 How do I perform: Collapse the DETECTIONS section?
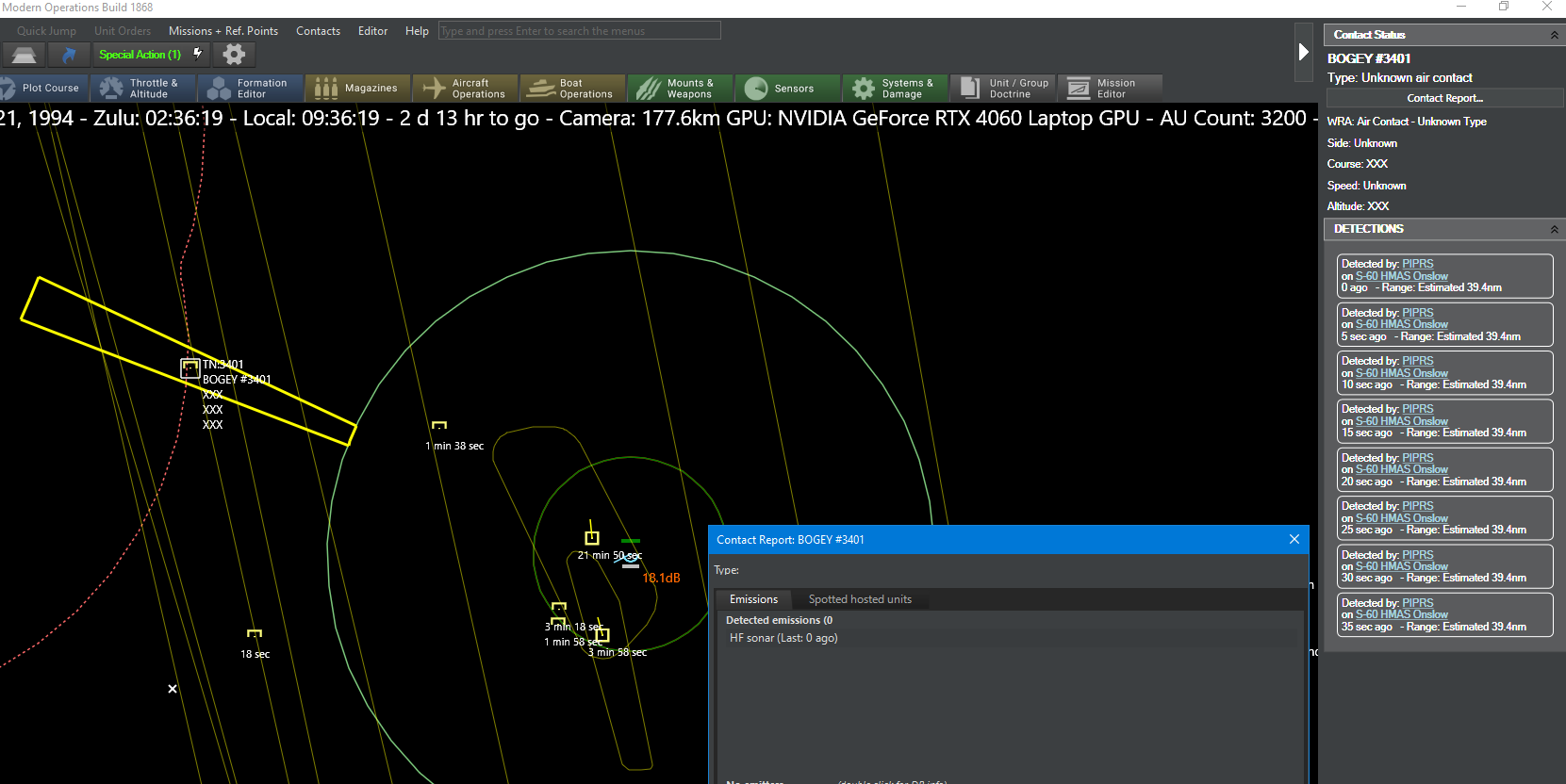coord(1554,229)
